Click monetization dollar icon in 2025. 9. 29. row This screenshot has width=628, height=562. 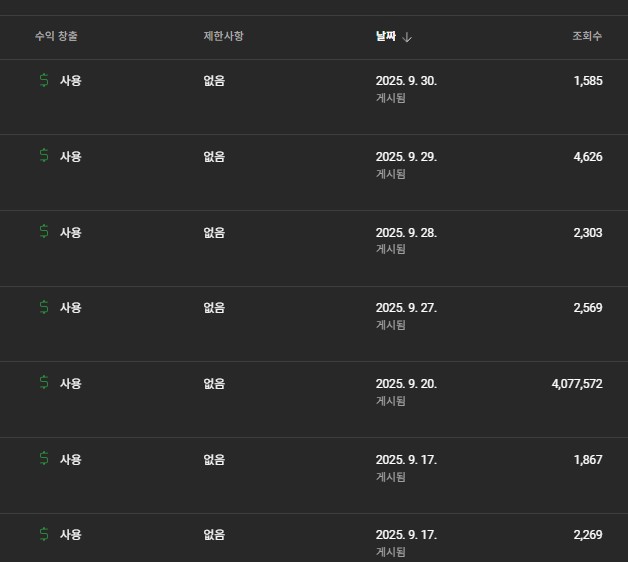tap(44, 156)
